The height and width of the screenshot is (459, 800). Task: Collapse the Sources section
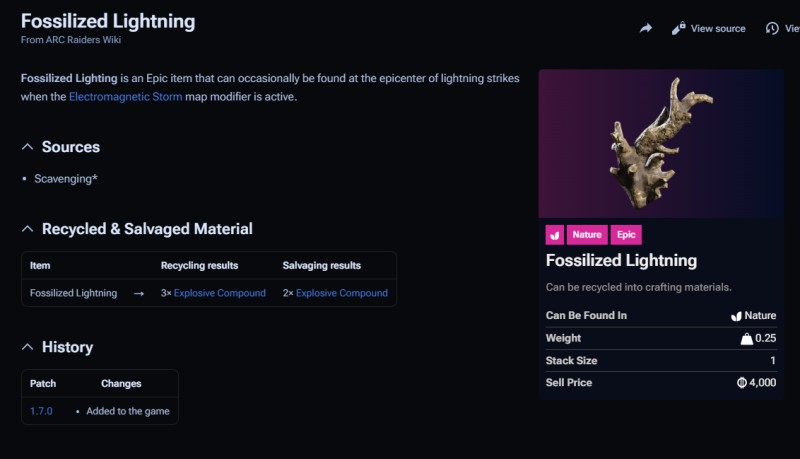(28, 147)
